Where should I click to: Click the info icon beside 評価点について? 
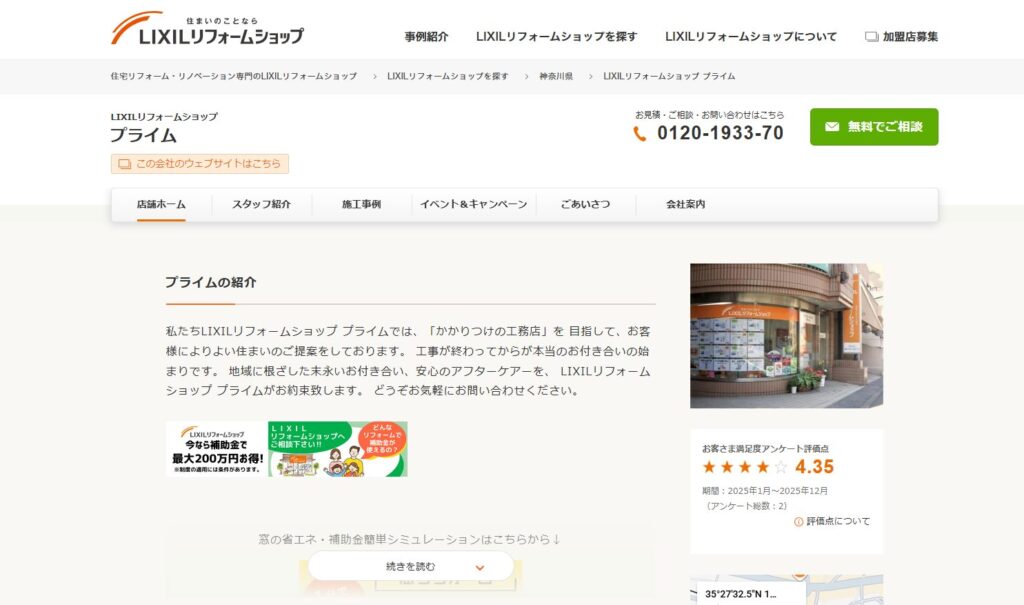pos(798,521)
